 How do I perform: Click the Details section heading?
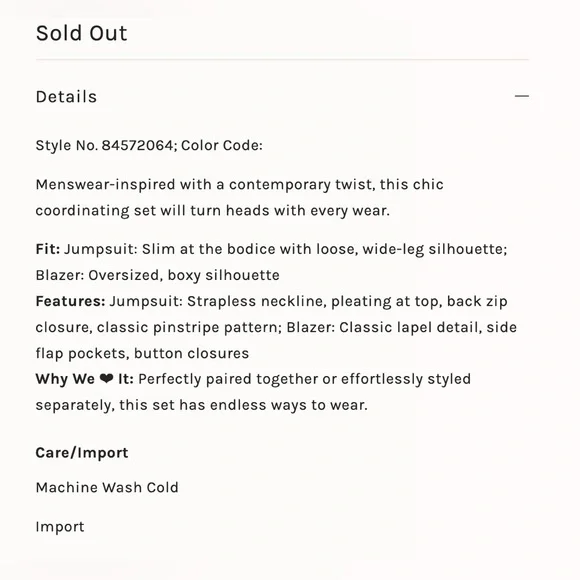point(66,97)
